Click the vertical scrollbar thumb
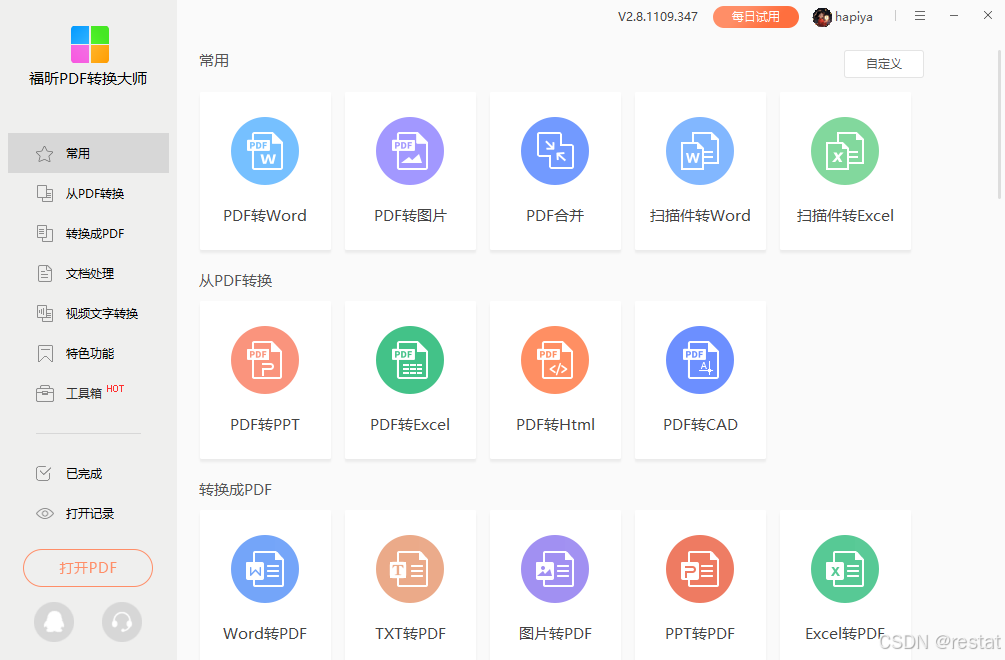The height and width of the screenshot is (660, 1005). coord(999,125)
